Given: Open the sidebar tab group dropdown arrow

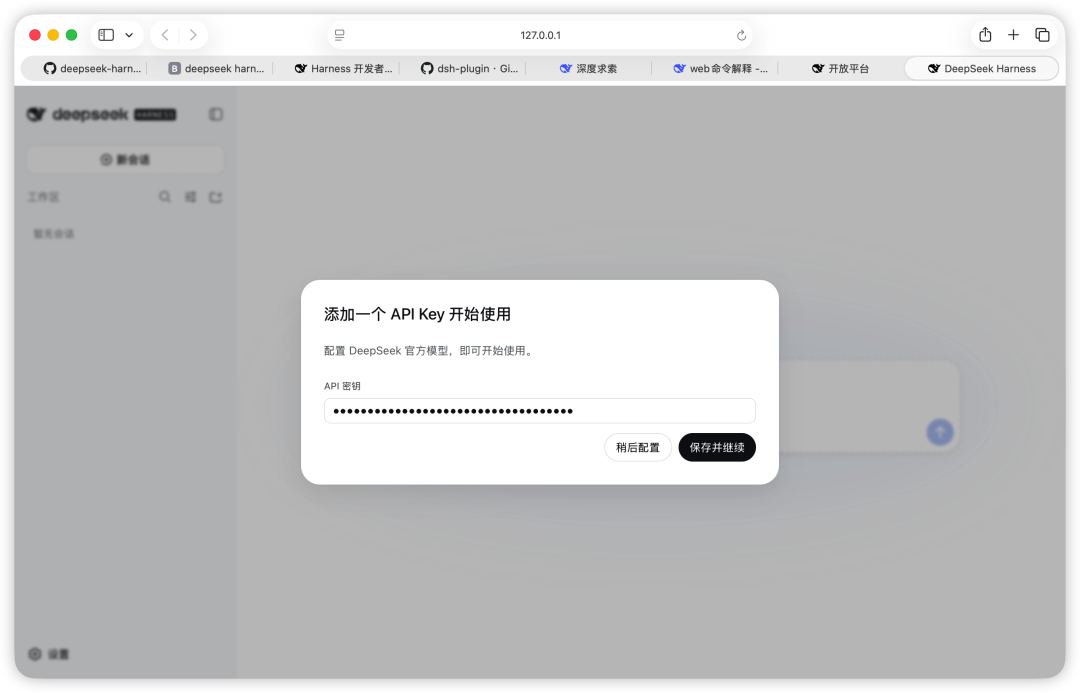Looking at the screenshot, I should coord(129,35).
